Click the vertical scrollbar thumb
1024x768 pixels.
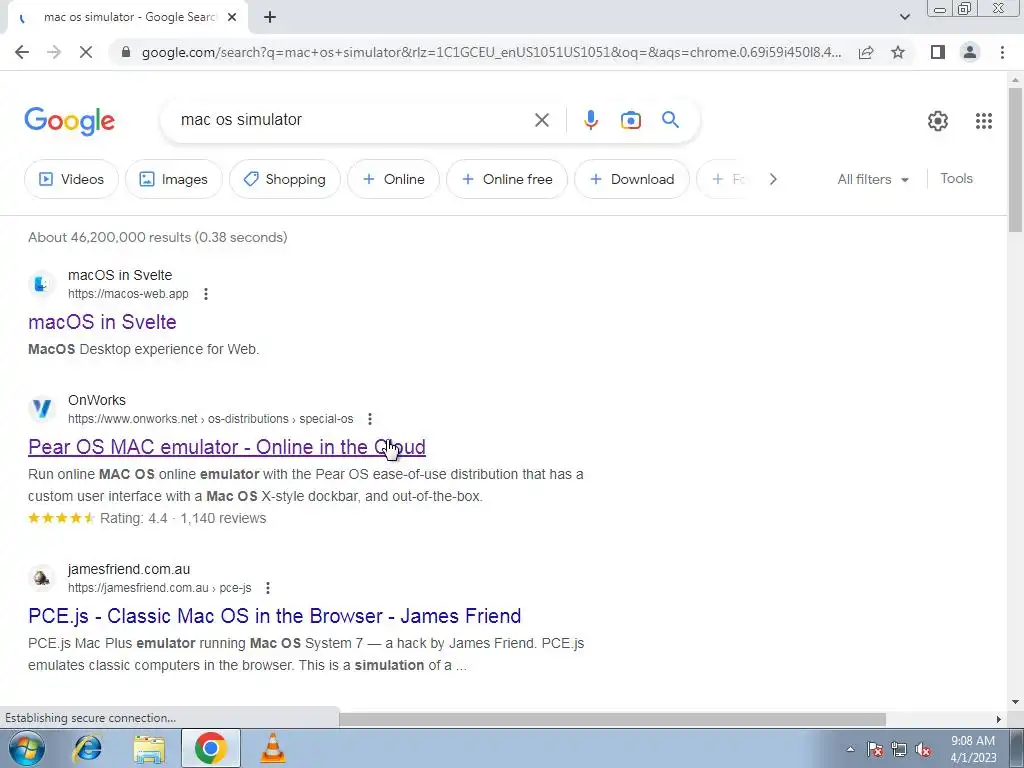[1015, 159]
